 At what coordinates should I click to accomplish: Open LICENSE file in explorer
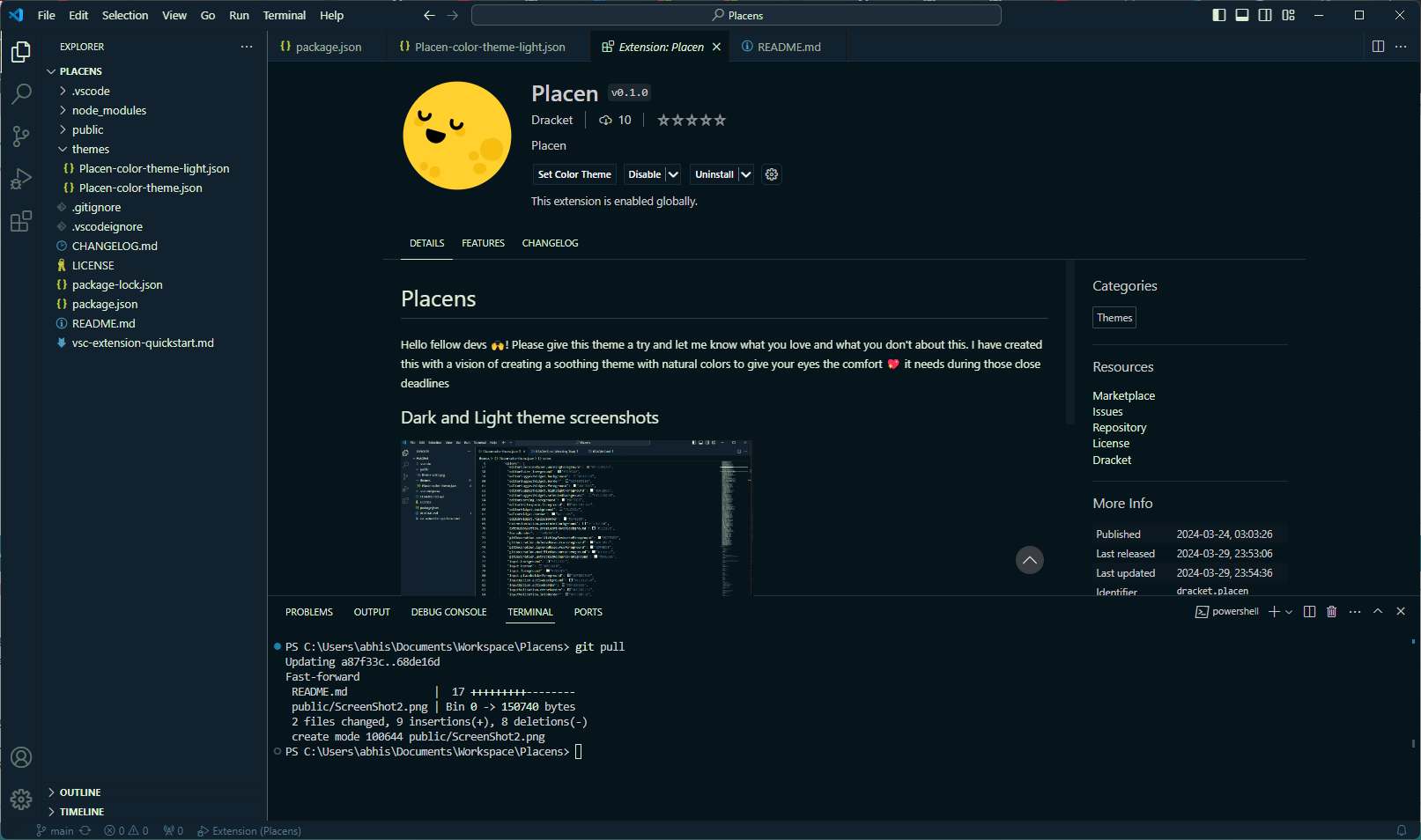[152, 265]
